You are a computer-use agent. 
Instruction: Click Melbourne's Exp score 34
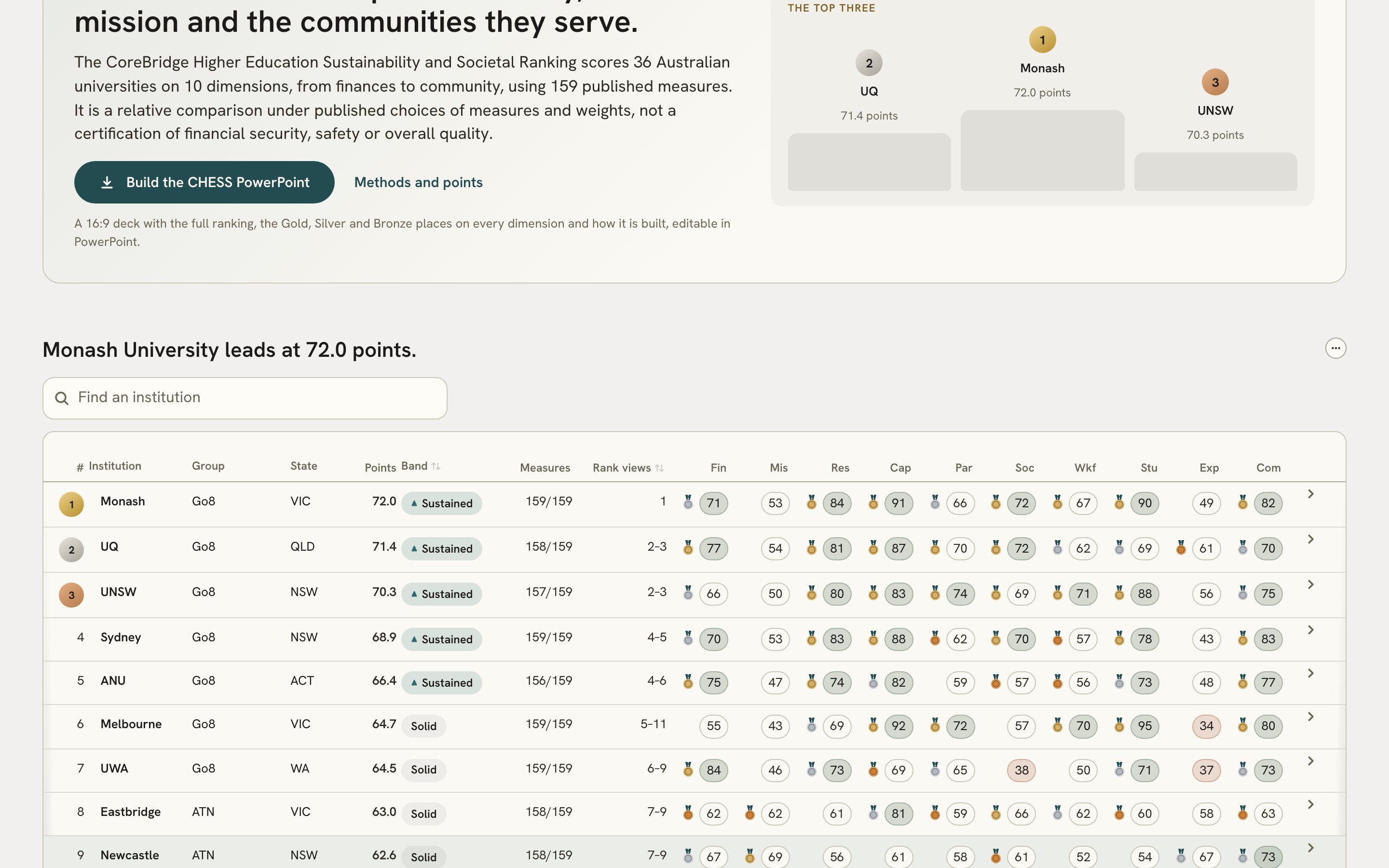point(1206,726)
